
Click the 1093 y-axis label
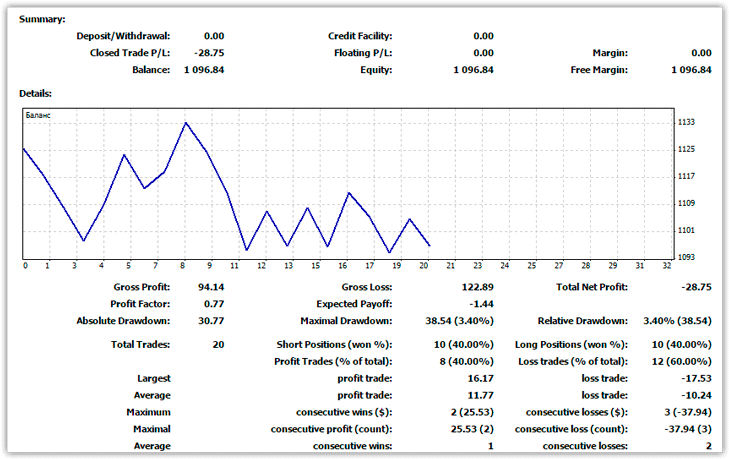(x=687, y=257)
